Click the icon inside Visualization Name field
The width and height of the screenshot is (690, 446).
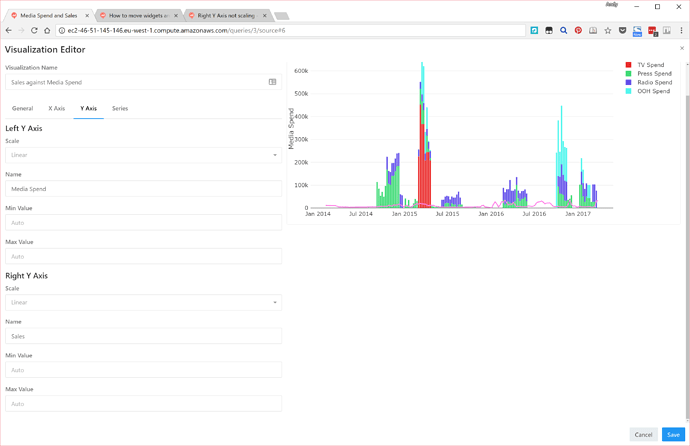click(x=272, y=82)
